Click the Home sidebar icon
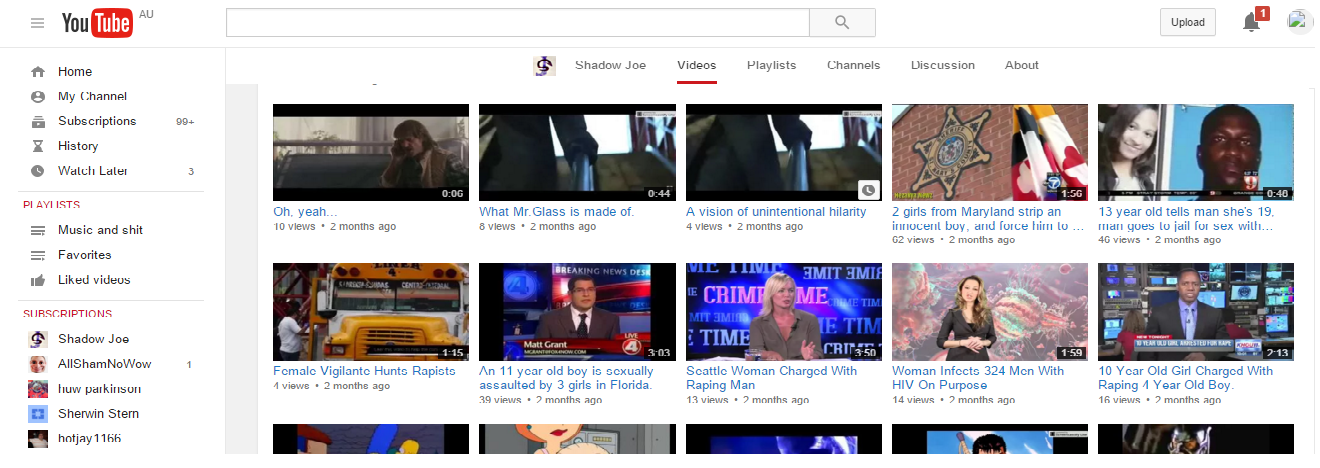 [38, 72]
